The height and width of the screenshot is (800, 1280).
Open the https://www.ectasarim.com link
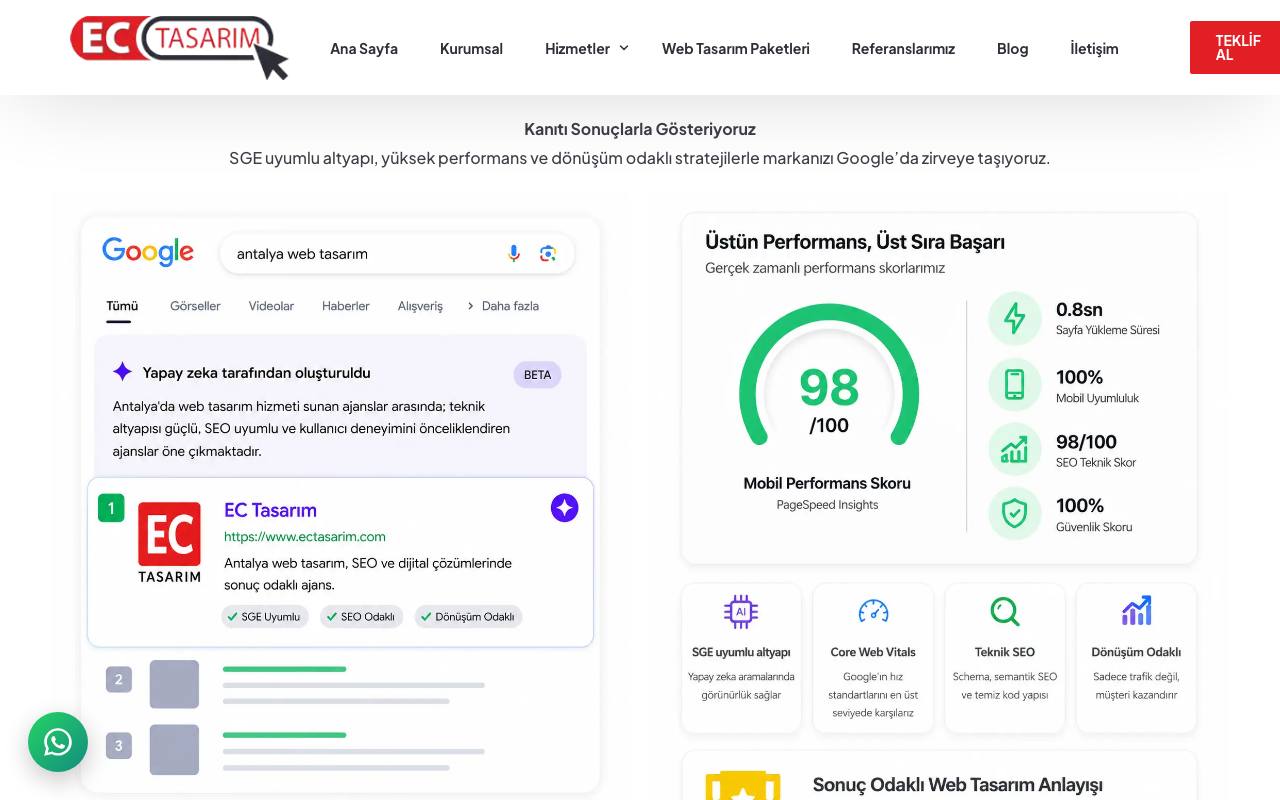[x=305, y=536]
